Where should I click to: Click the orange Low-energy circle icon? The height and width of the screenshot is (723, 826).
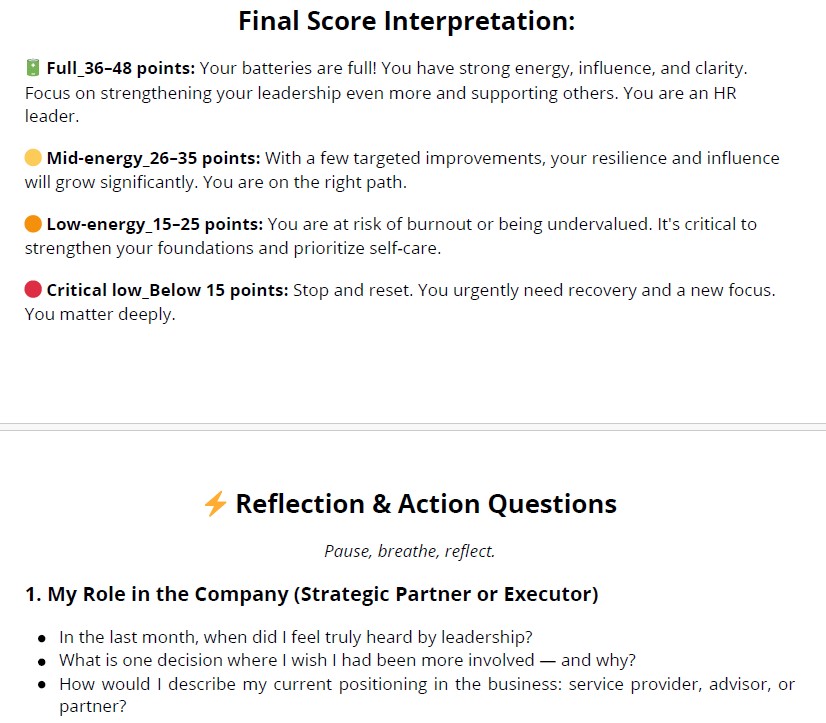pos(33,224)
